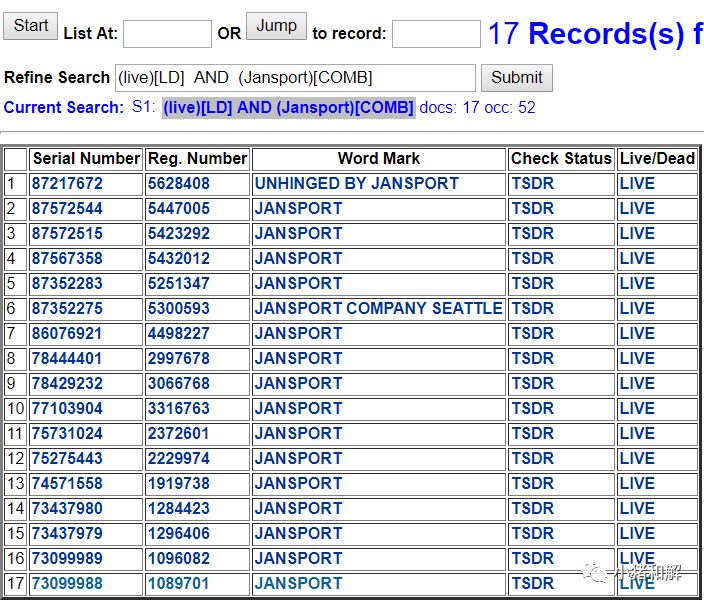
Task: Open registration number 4498227
Action: (179, 334)
